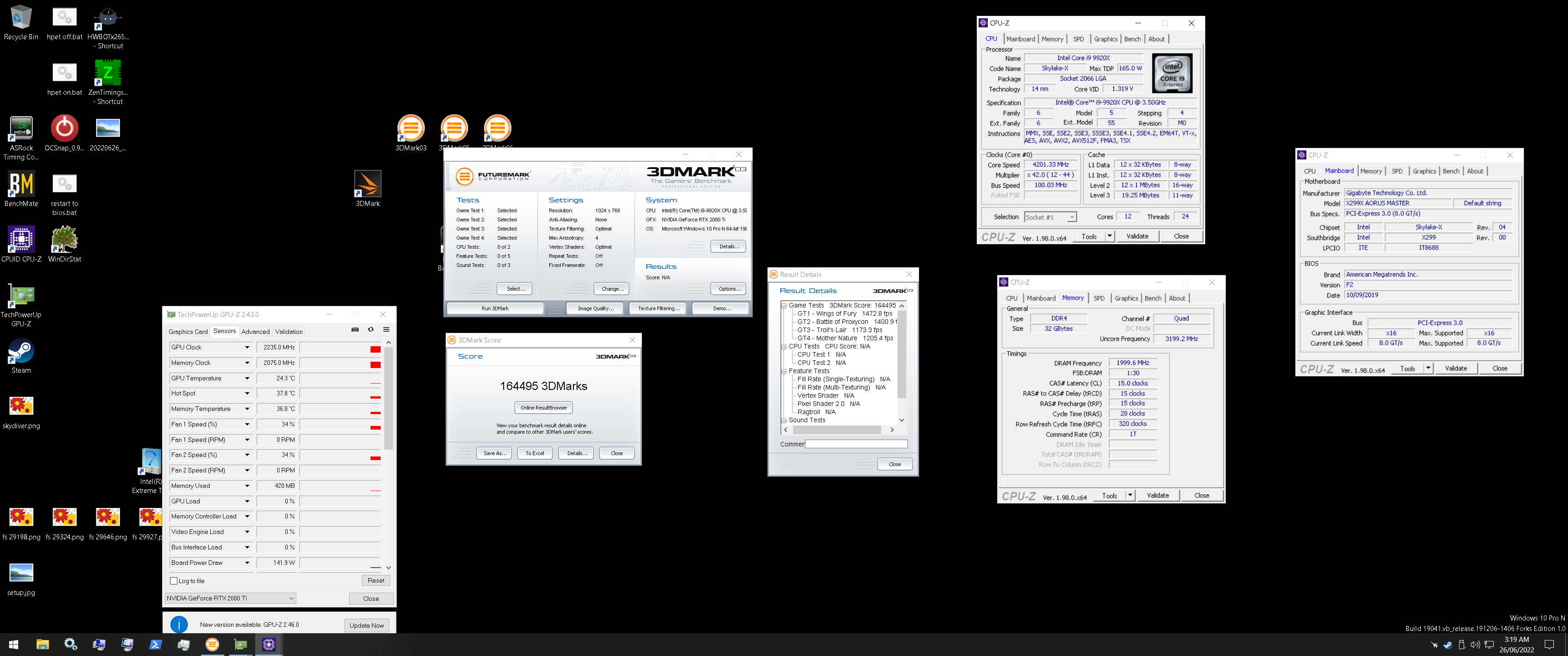This screenshot has height=656, width=1568.
Task: Click Options button in 3DMark03 Results
Action: [x=728, y=289]
